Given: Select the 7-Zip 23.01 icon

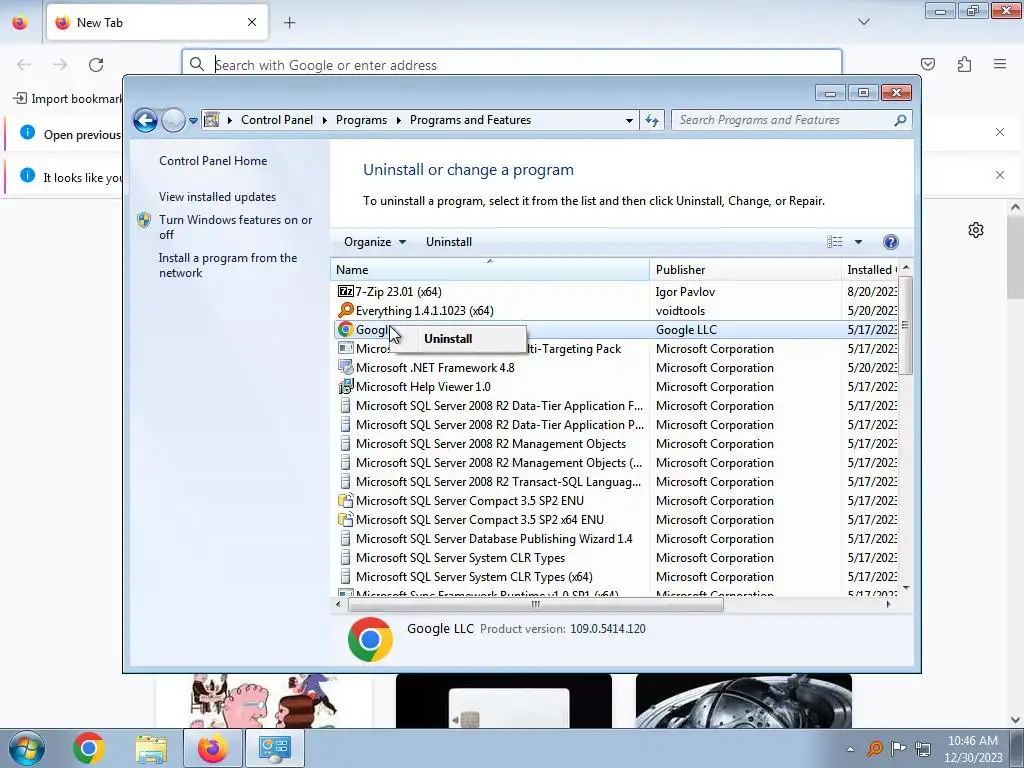Looking at the screenshot, I should pos(345,291).
